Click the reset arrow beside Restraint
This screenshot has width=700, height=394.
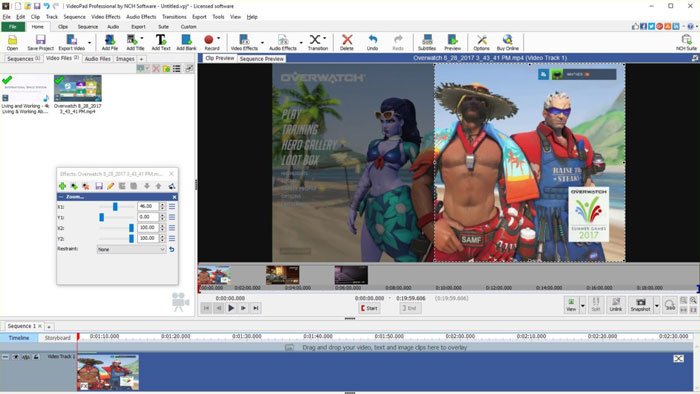172,249
